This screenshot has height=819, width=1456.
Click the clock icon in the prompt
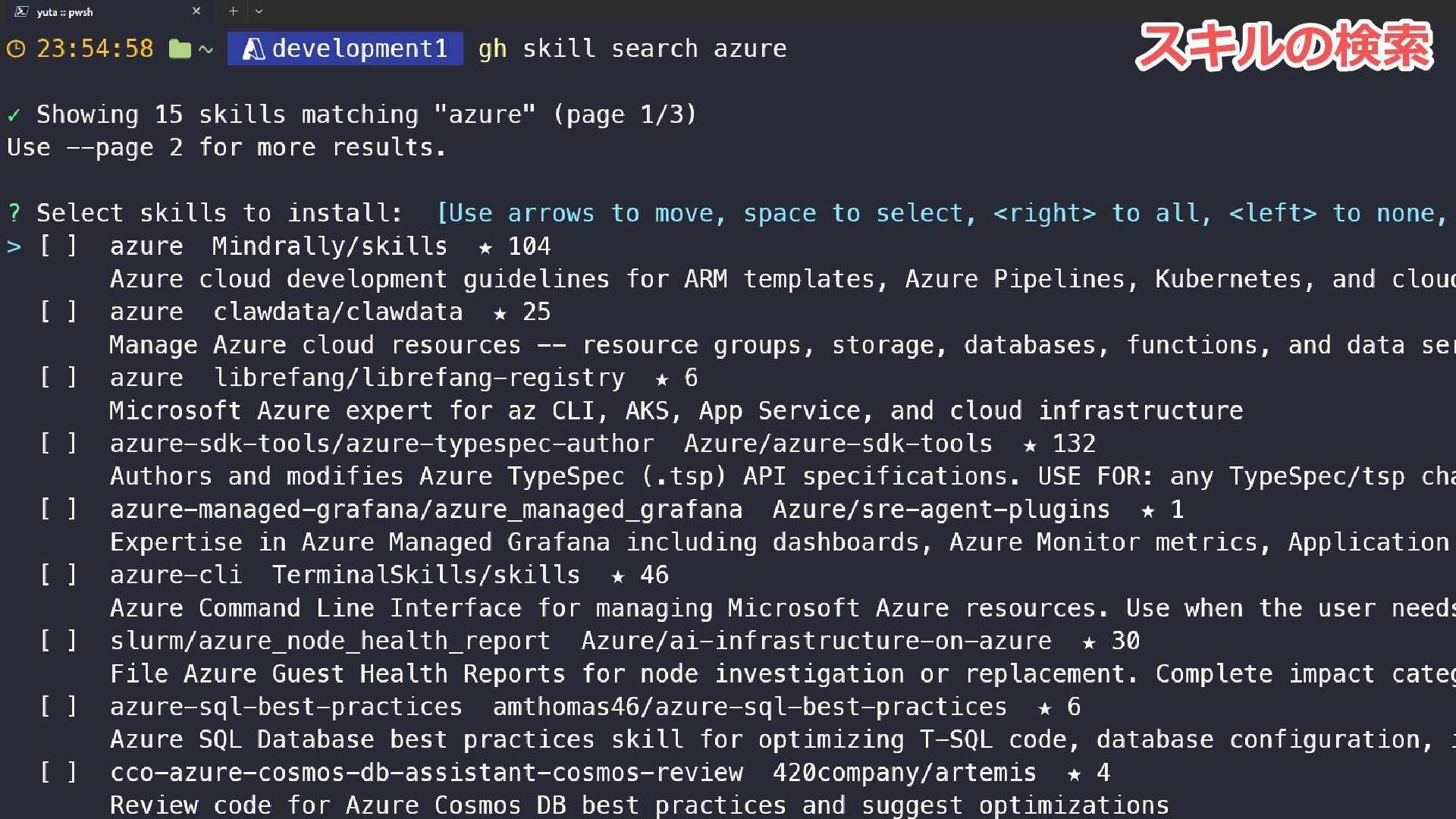(16, 49)
